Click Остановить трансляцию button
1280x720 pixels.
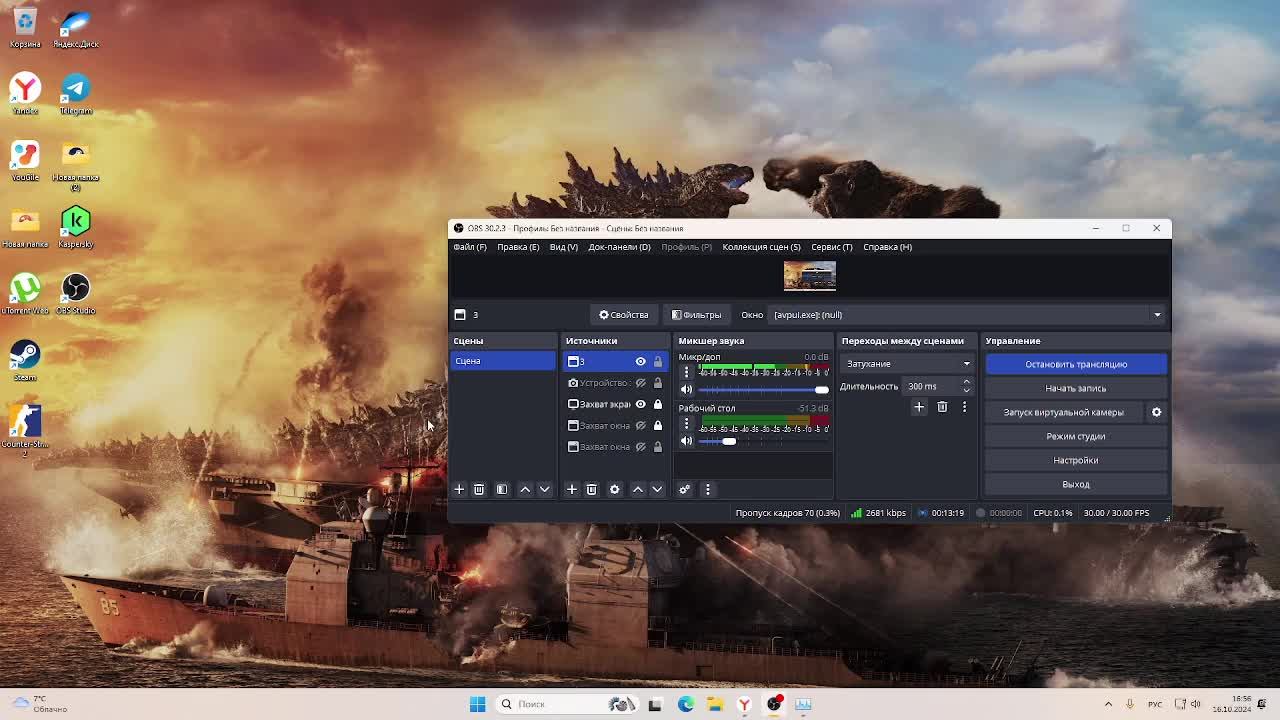(1076, 364)
